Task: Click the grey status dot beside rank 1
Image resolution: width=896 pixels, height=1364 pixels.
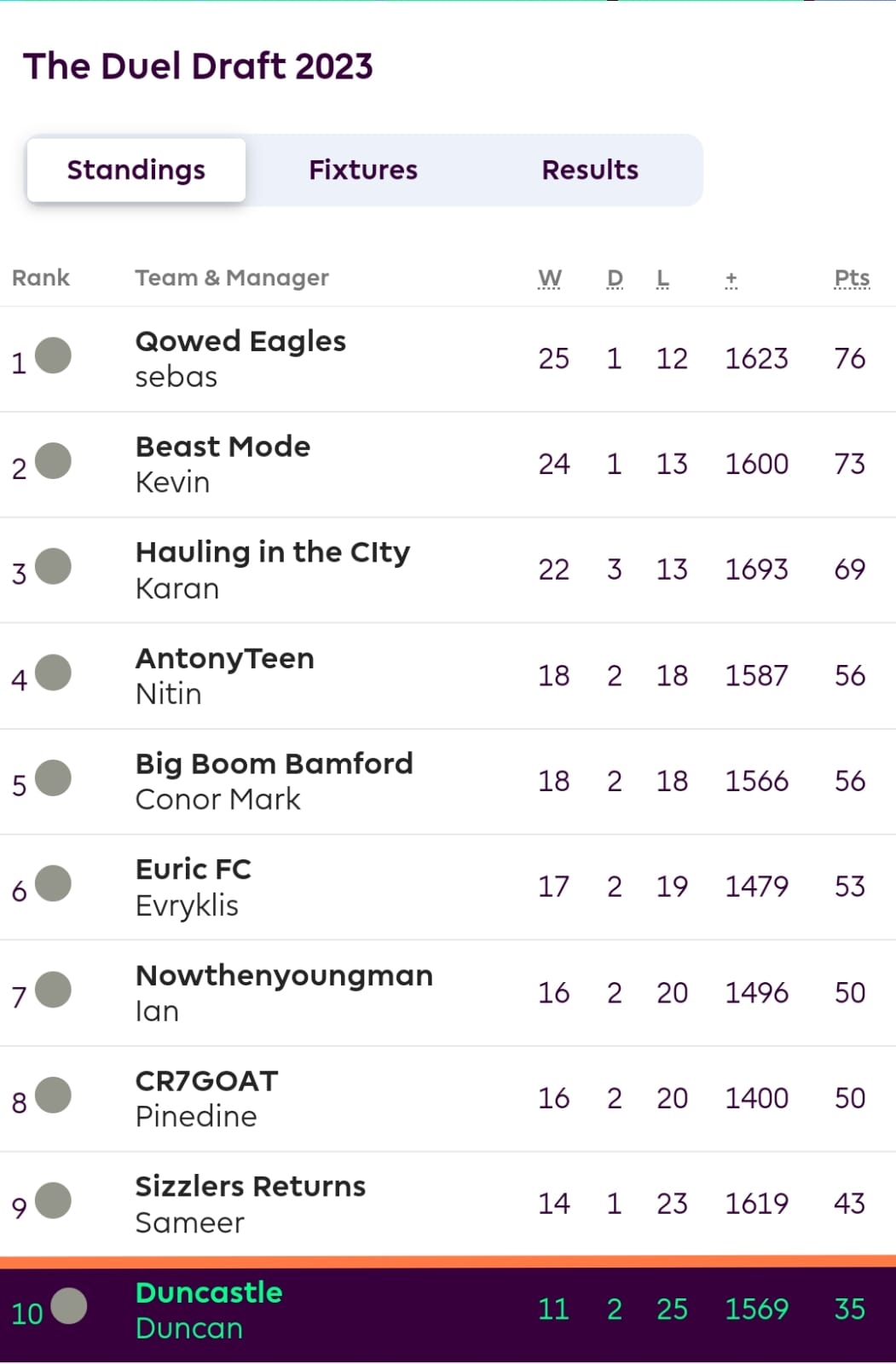Action: coord(53,355)
